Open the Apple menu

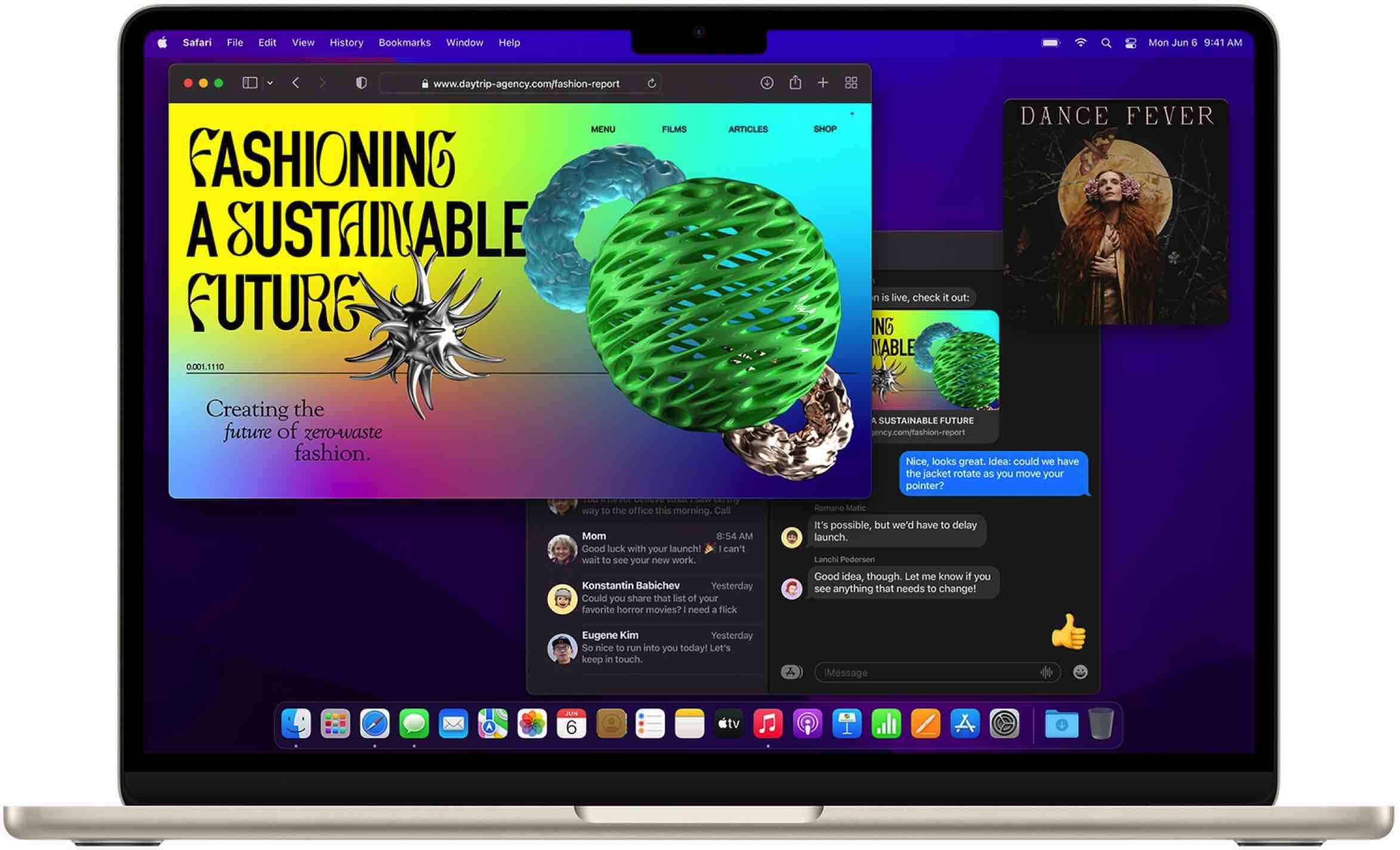(162, 42)
